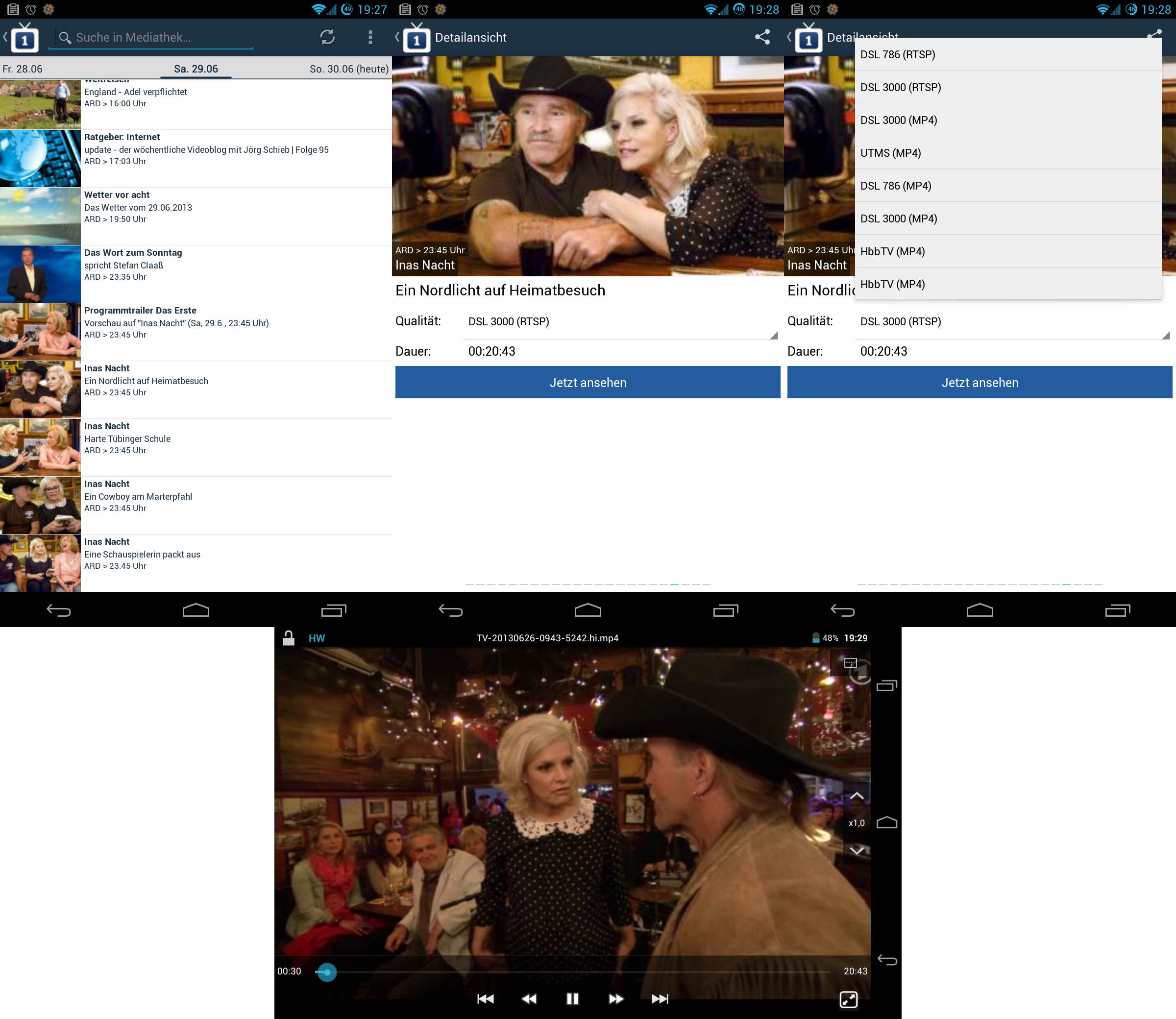Tap Ratgeber Internet globe thumbnail

pyautogui.click(x=40, y=159)
